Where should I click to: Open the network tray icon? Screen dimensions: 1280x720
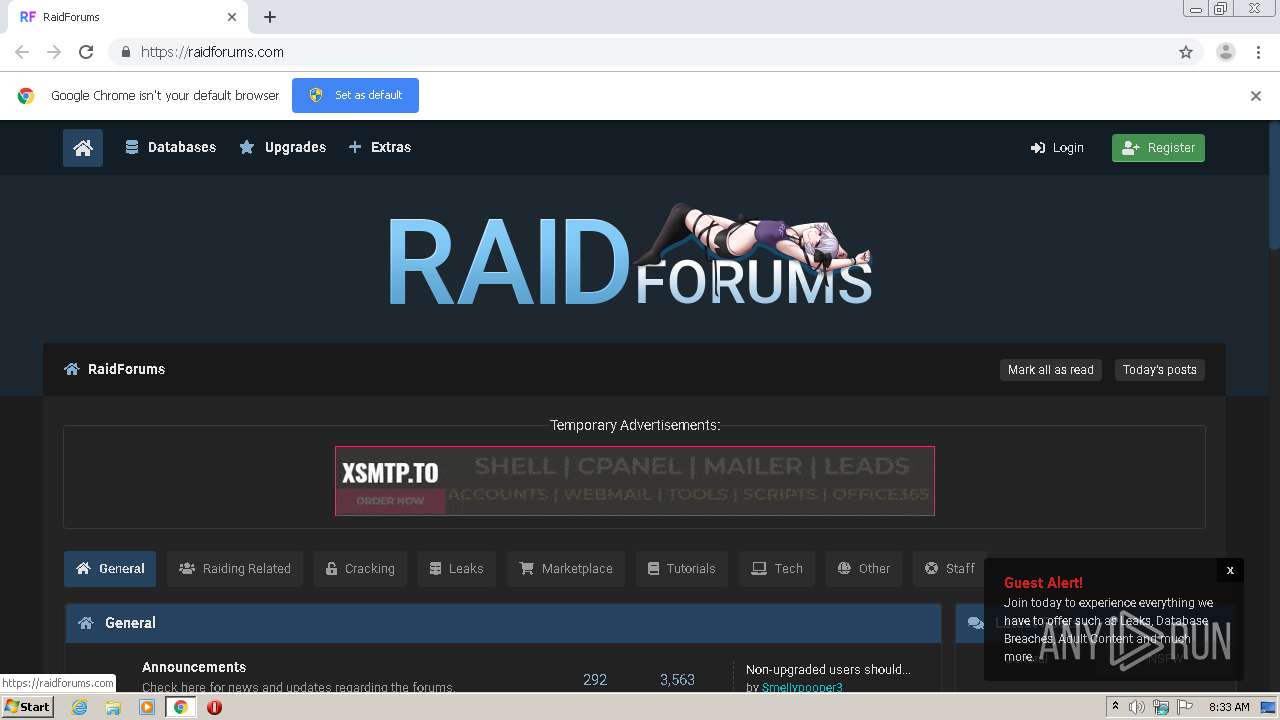coord(1160,707)
